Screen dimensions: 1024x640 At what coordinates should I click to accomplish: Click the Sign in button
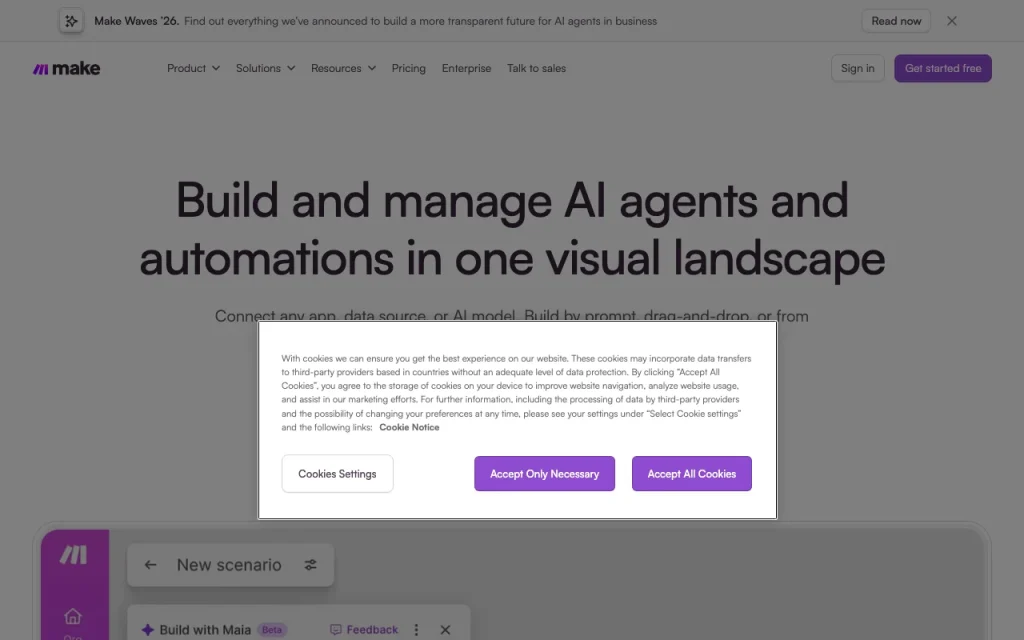click(x=857, y=68)
